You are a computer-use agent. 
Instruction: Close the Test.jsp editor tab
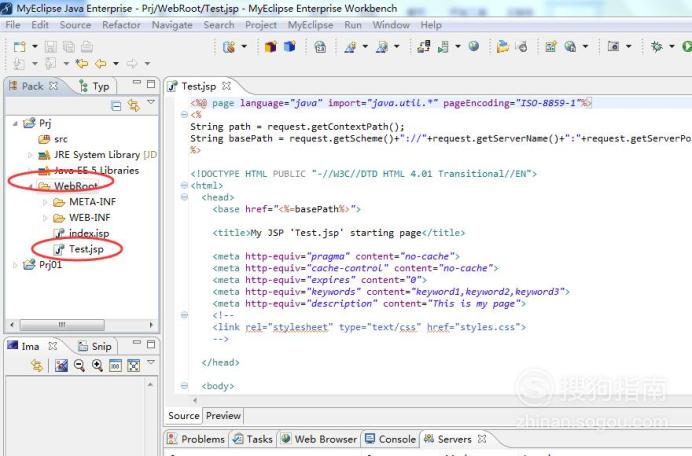pyautogui.click(x=226, y=86)
